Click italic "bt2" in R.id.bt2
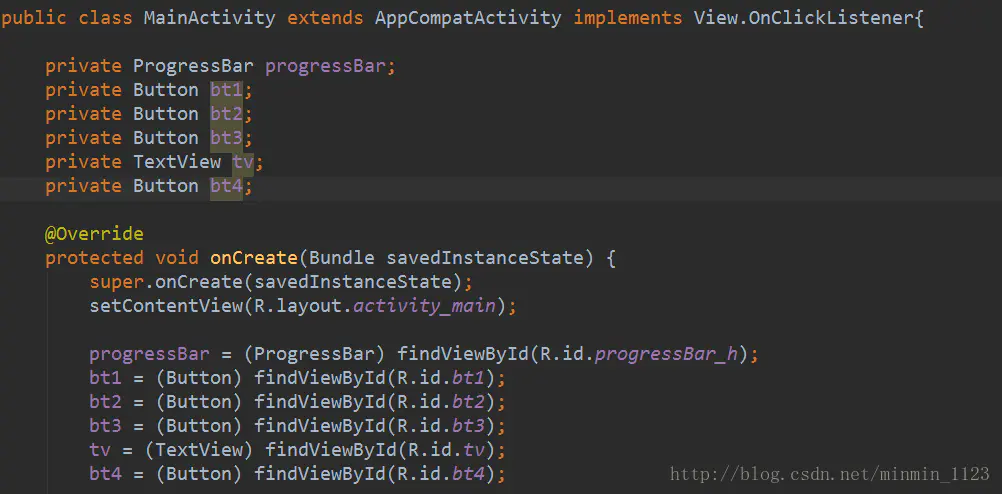 [468, 403]
